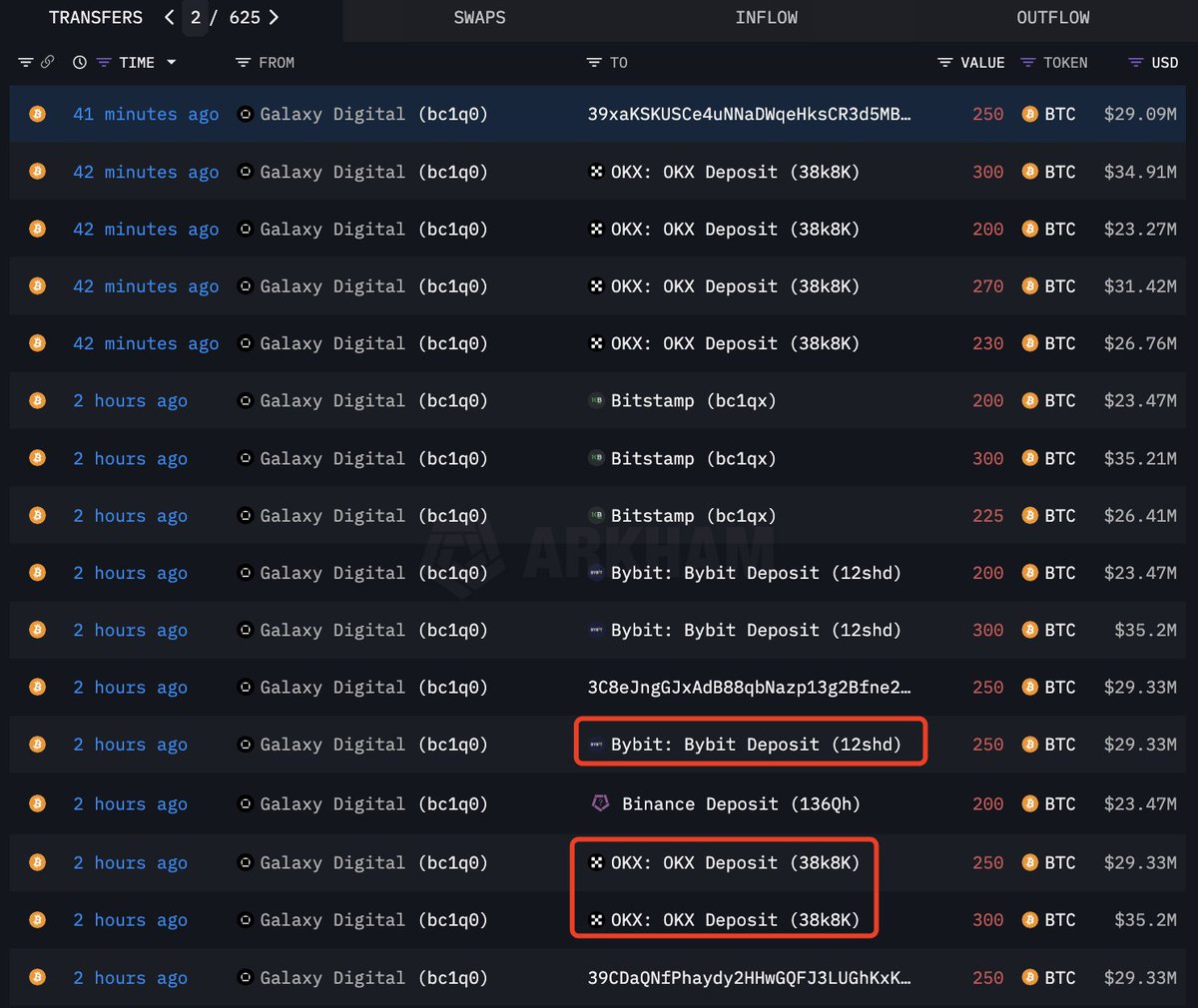This screenshot has width=1198, height=1008.
Task: Click the total page count 625
Action: [x=245, y=18]
